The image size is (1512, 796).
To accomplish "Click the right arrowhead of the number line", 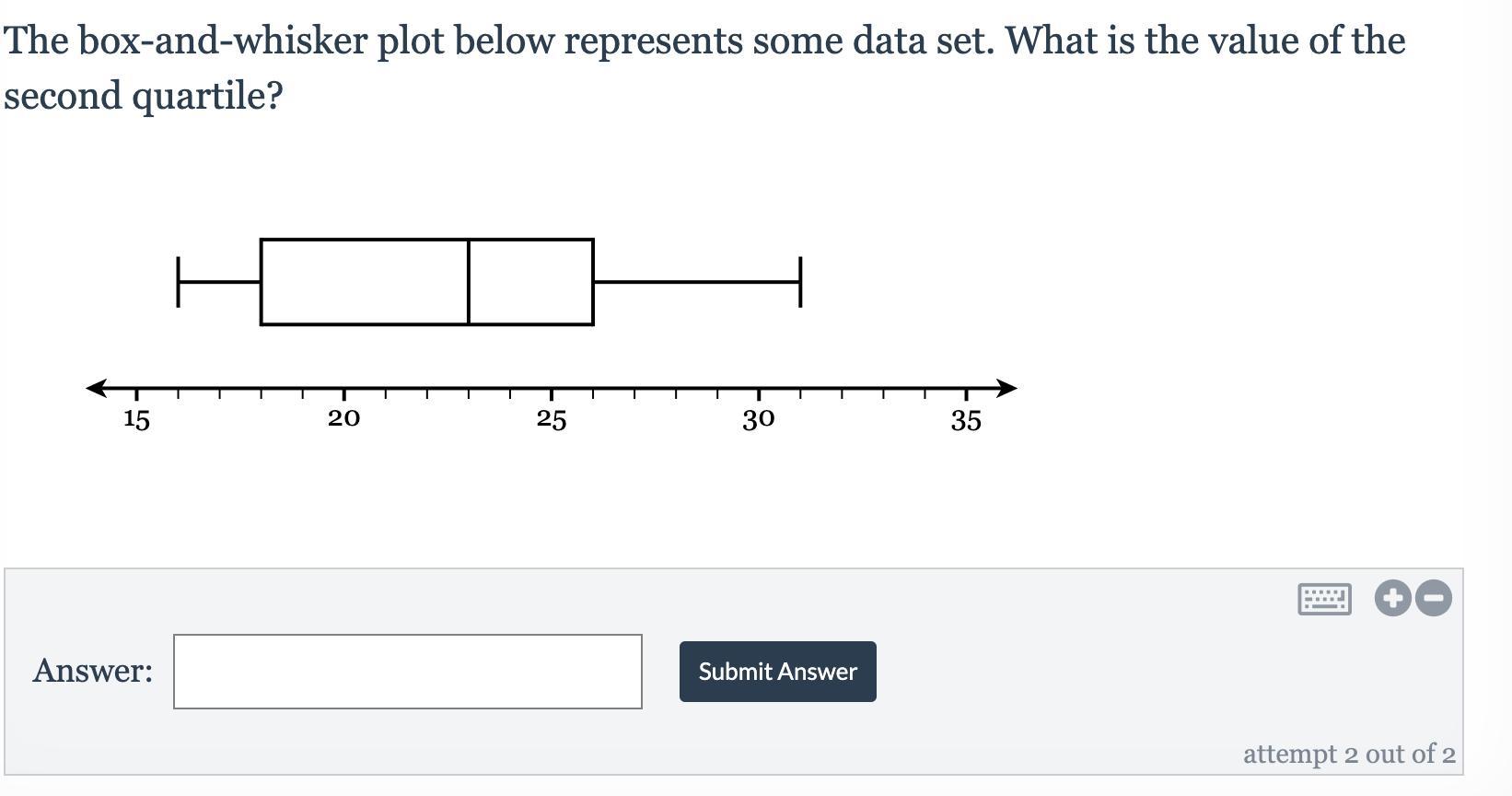I will [x=1007, y=388].
